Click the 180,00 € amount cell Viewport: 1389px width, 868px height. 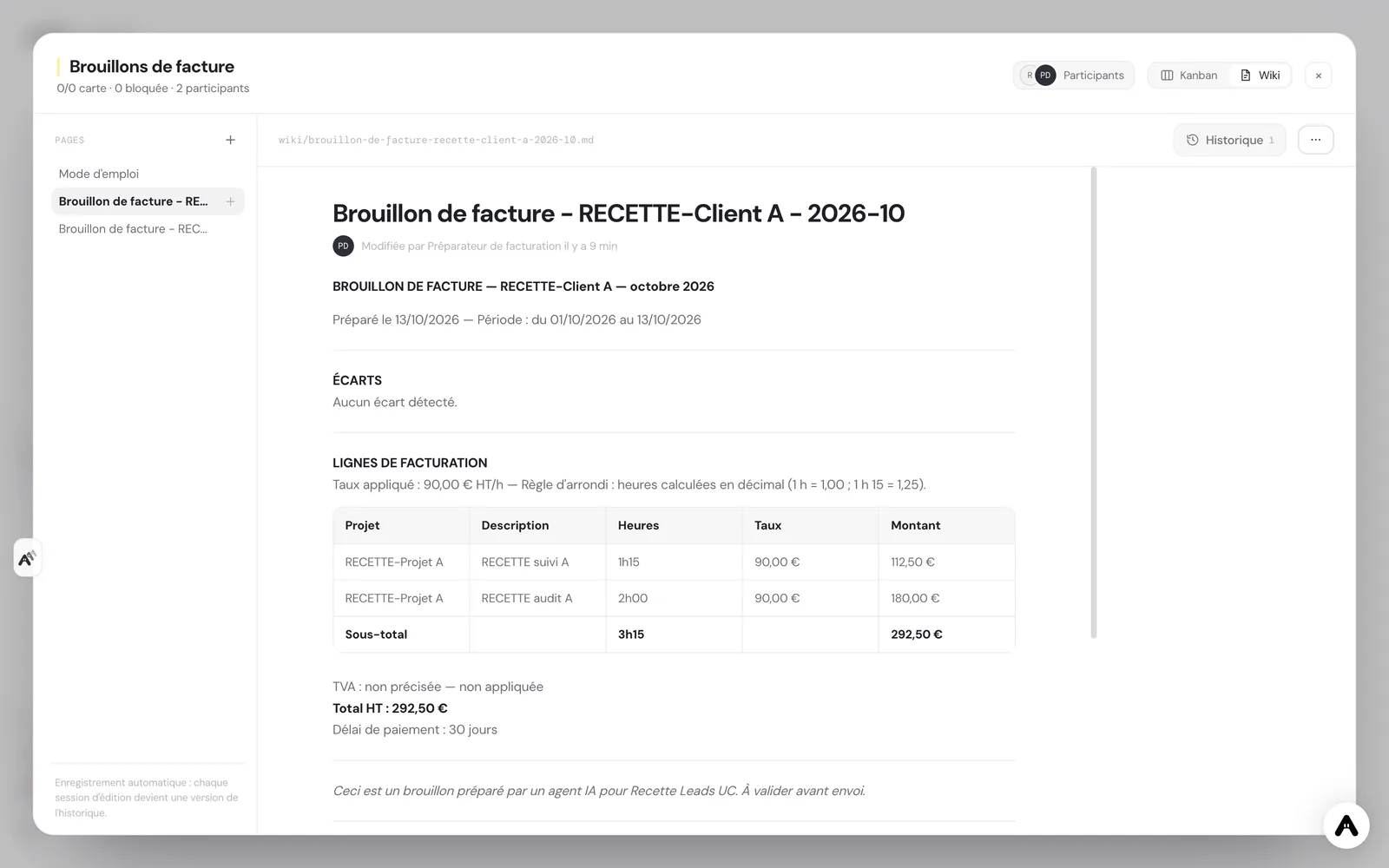point(946,598)
